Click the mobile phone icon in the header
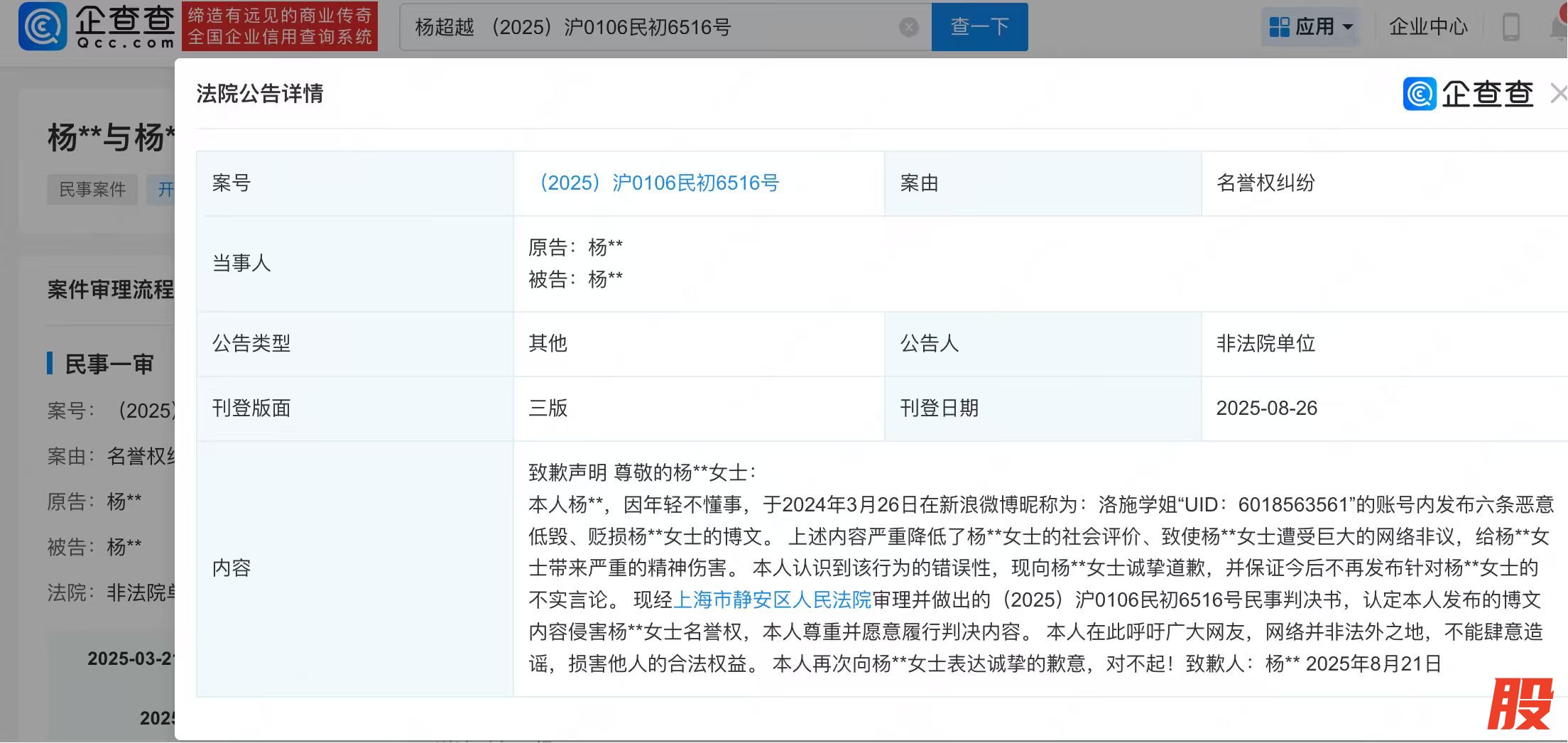Screen dimensions: 1568x743 1511,27
